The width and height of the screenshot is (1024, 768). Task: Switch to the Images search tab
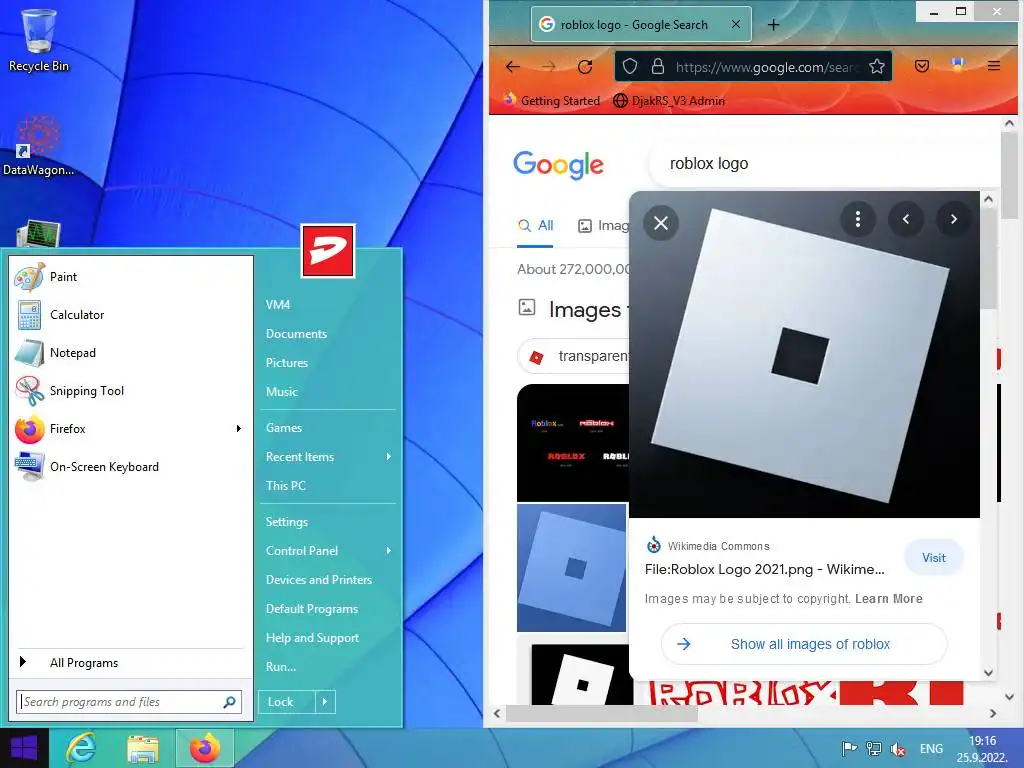point(604,226)
